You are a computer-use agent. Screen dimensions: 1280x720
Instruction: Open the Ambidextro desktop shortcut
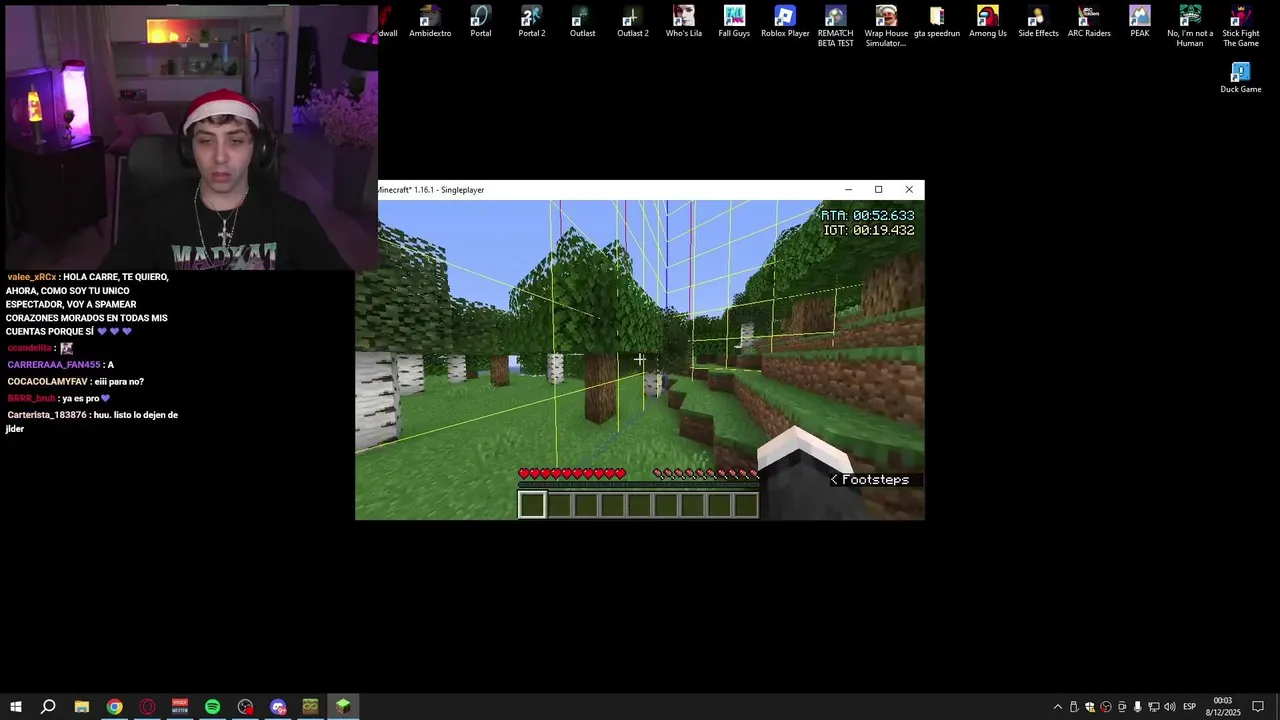pos(430,22)
